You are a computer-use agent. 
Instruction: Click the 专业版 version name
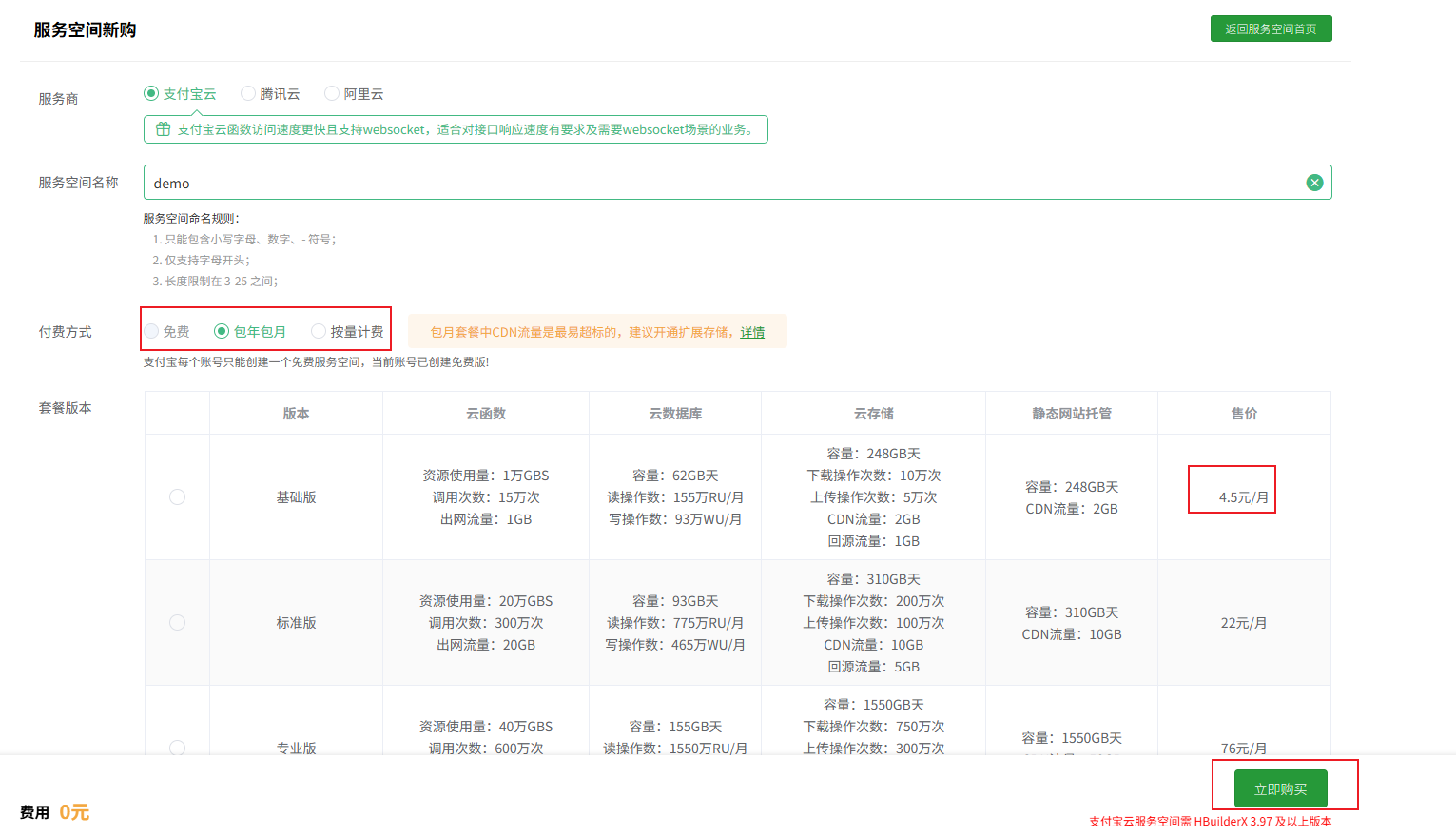[x=296, y=748]
